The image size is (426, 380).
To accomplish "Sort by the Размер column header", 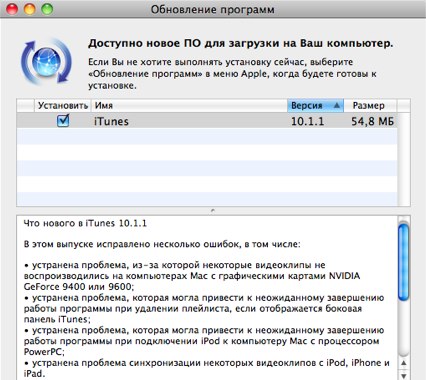I will coord(370,106).
